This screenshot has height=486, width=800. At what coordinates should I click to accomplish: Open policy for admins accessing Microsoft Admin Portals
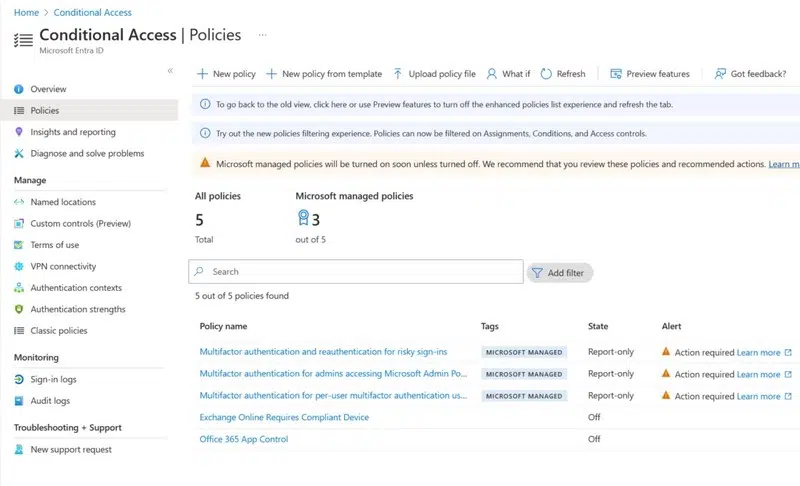[x=333, y=374]
